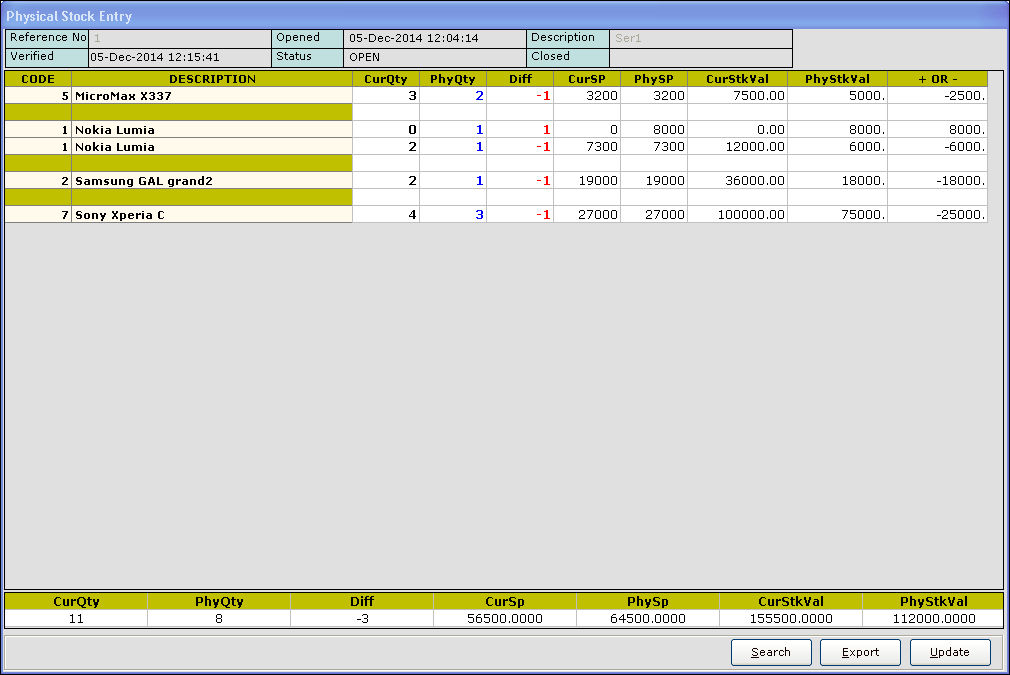Click the 8000. plus-or-minus value for Nokia Lumia

point(938,130)
